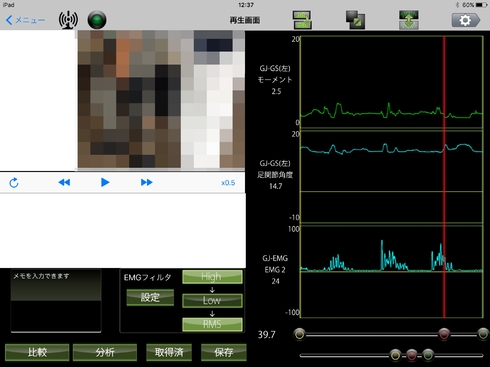Tap the 取得済 button

point(169,352)
